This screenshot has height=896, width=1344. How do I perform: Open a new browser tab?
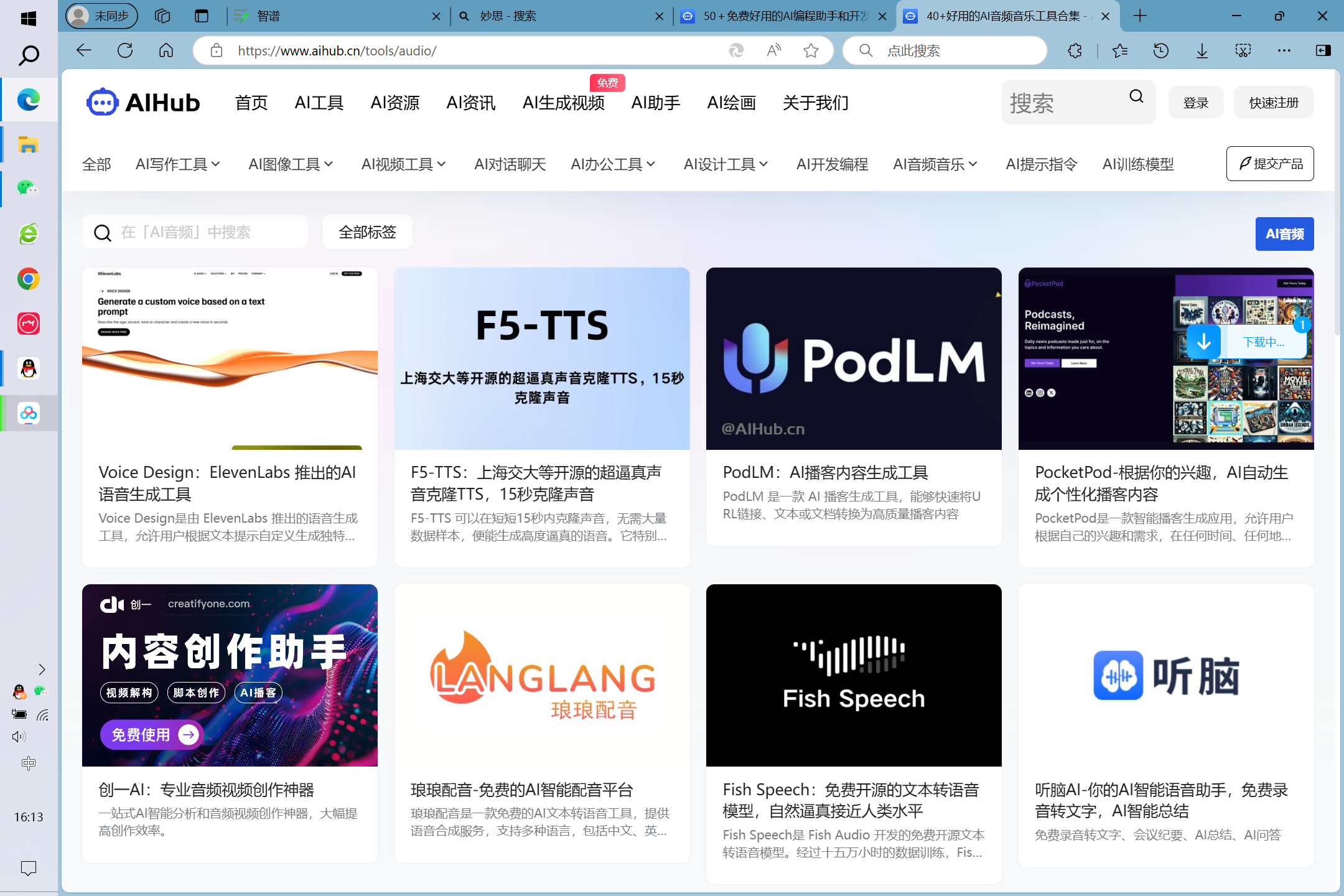[1140, 16]
